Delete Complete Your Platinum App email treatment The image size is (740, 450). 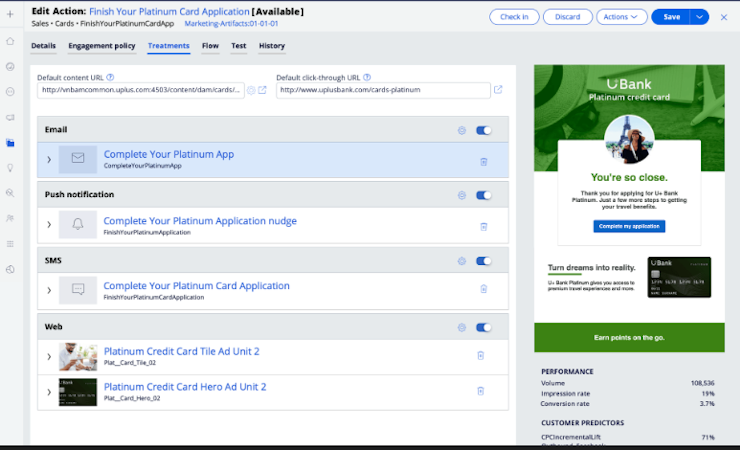pos(484,162)
